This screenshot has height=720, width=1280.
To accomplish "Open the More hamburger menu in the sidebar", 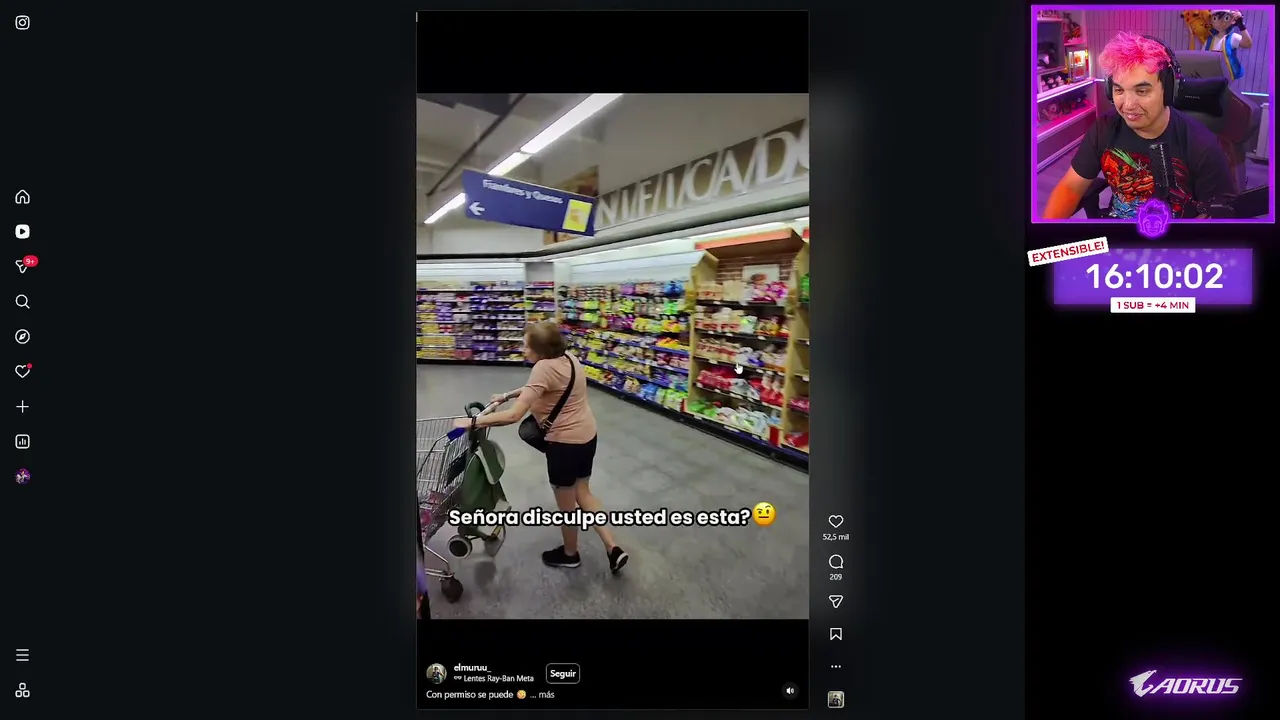I will [22, 655].
